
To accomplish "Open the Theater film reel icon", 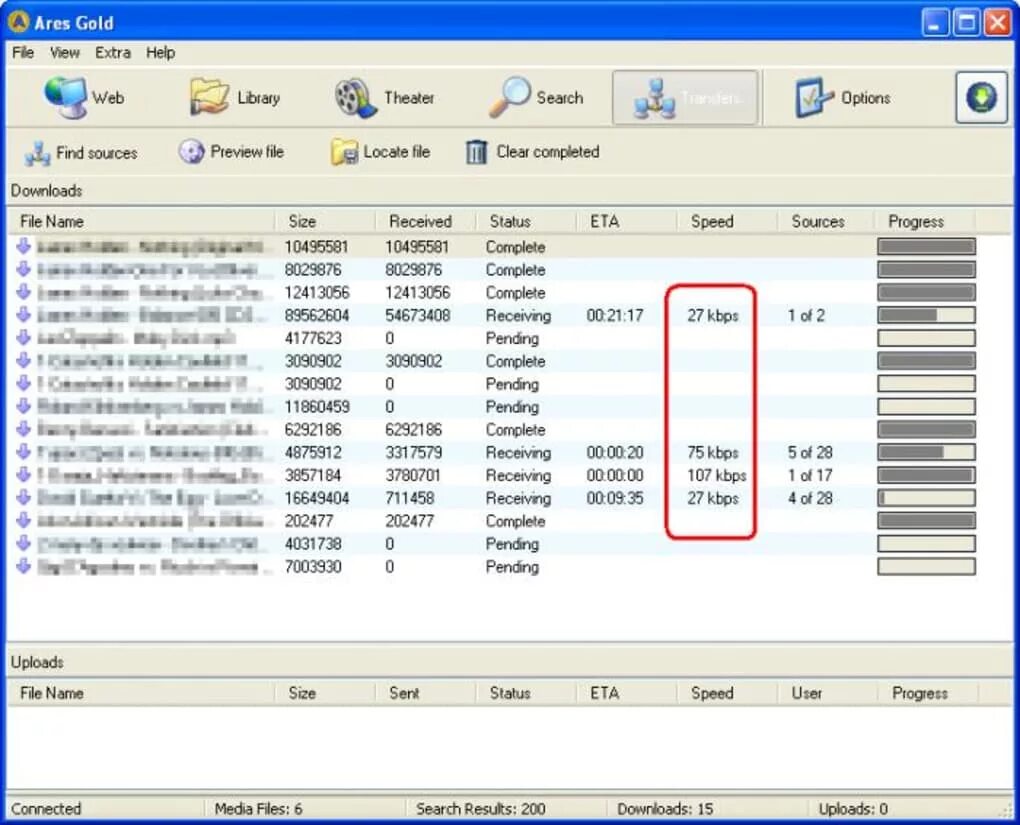I will click(x=355, y=98).
